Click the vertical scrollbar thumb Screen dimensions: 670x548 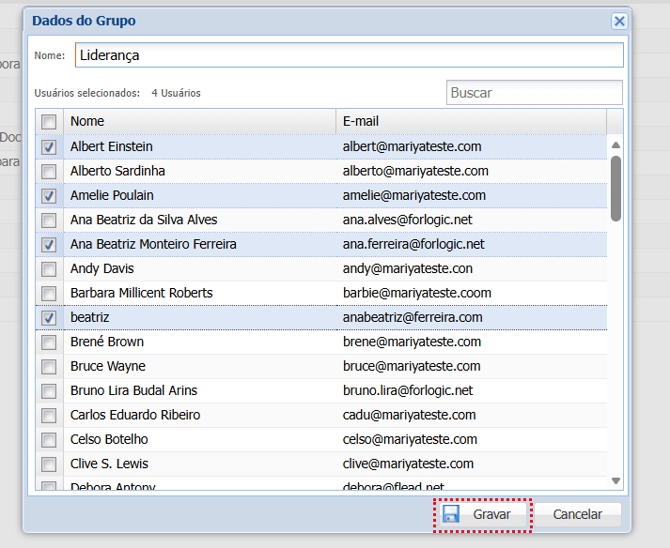click(x=616, y=187)
